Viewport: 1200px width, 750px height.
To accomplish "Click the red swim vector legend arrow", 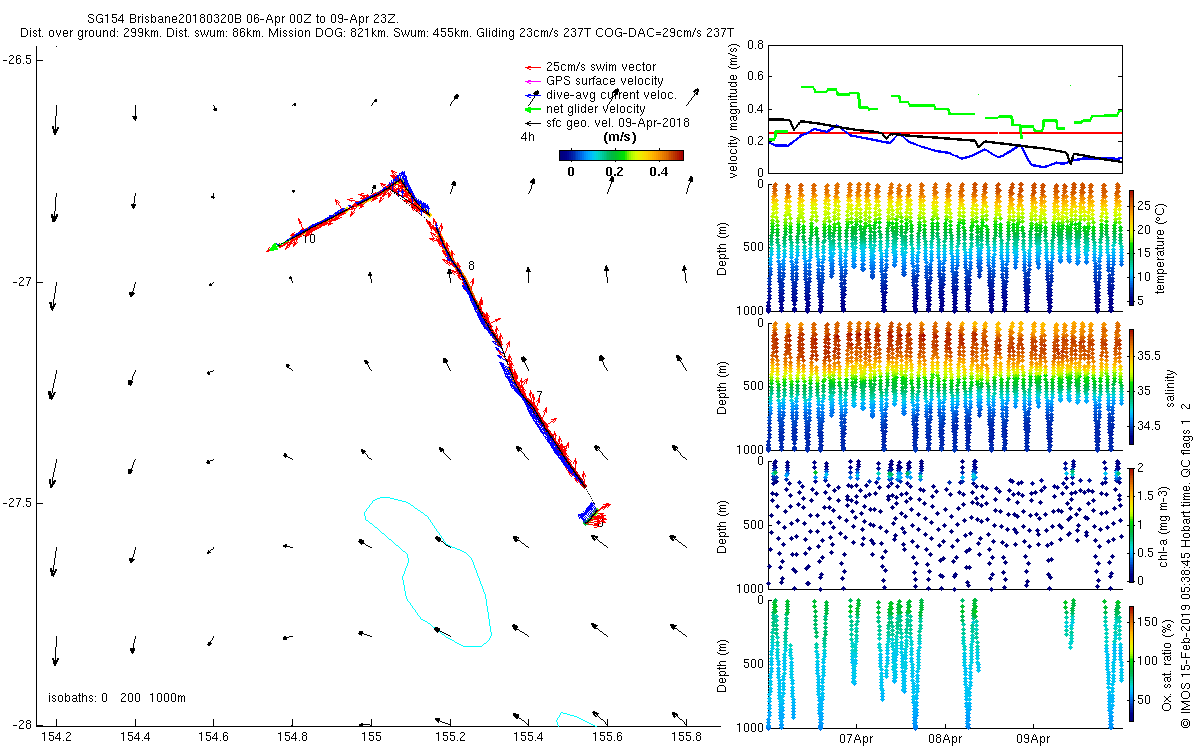I will (x=529, y=67).
